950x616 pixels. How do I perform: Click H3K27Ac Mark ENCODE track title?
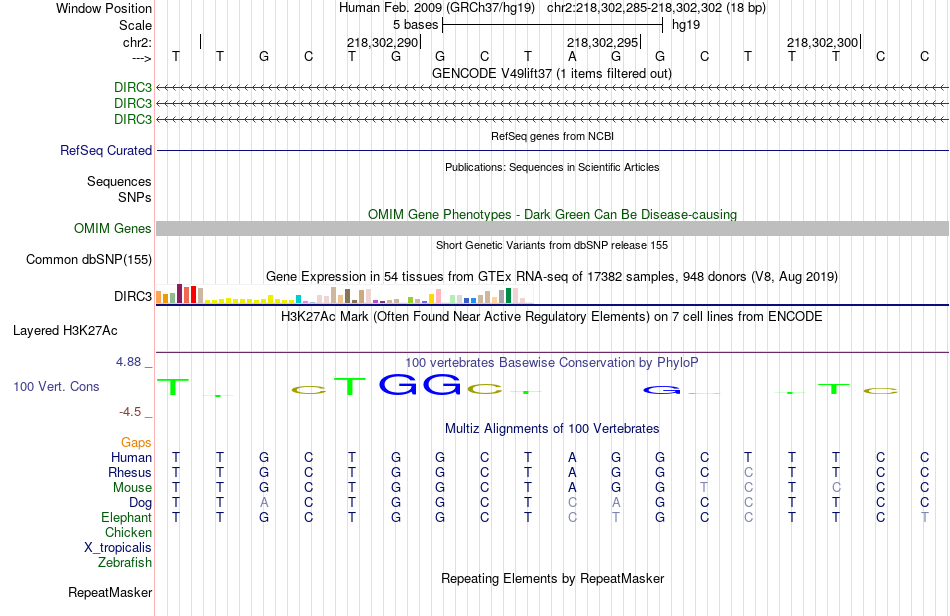tap(552, 317)
